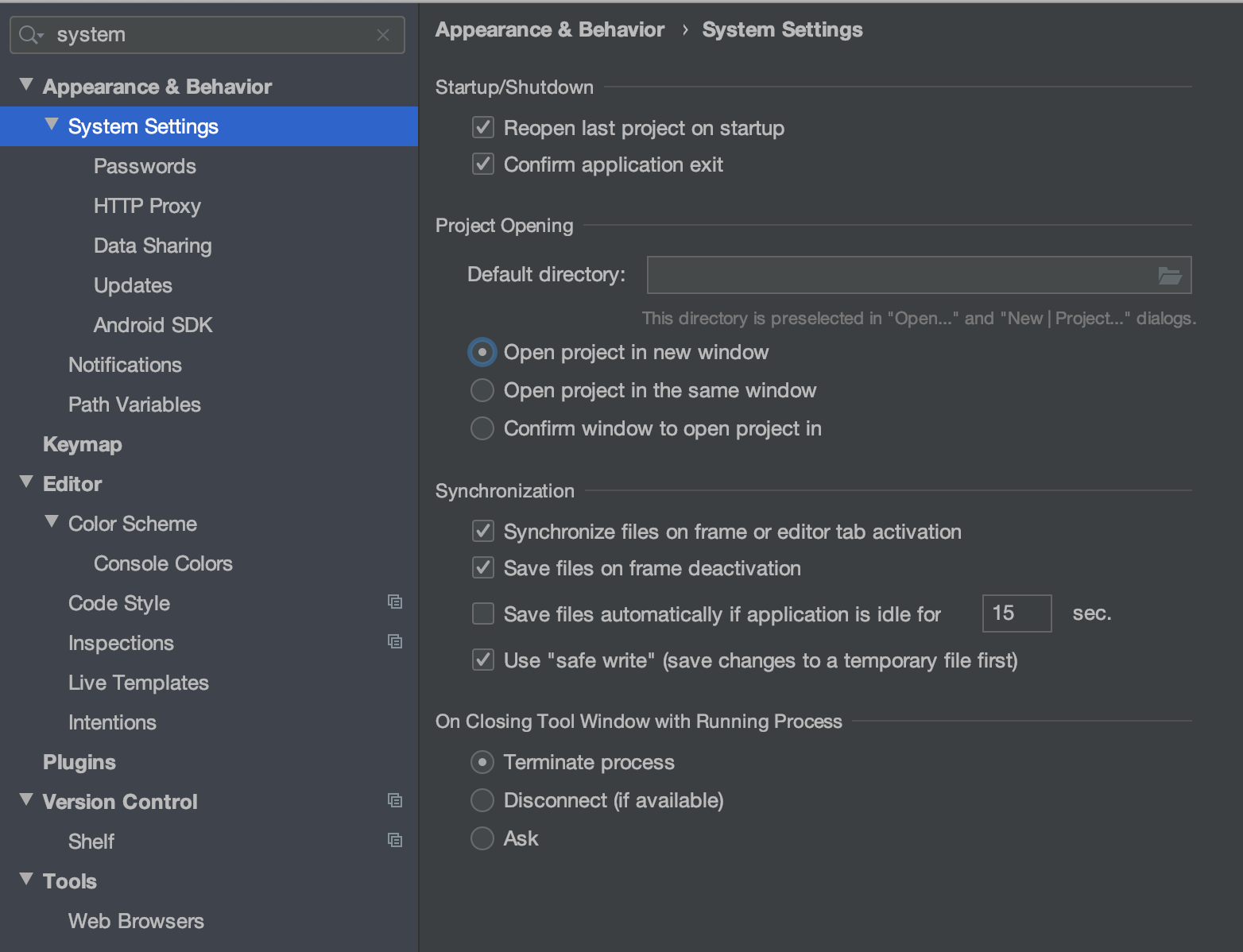Click the project-level icon beside Shelf
Screen dimensions: 1243x952
pos(395,840)
